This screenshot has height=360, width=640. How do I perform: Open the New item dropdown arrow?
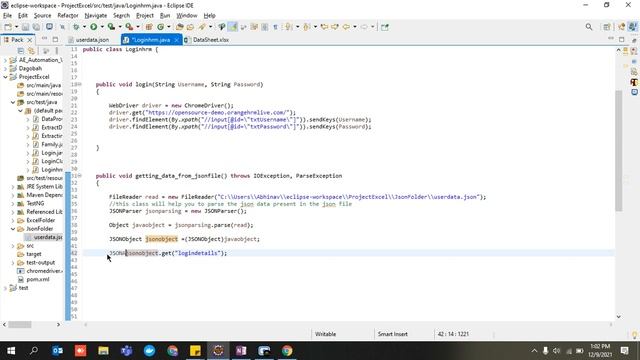point(16,27)
